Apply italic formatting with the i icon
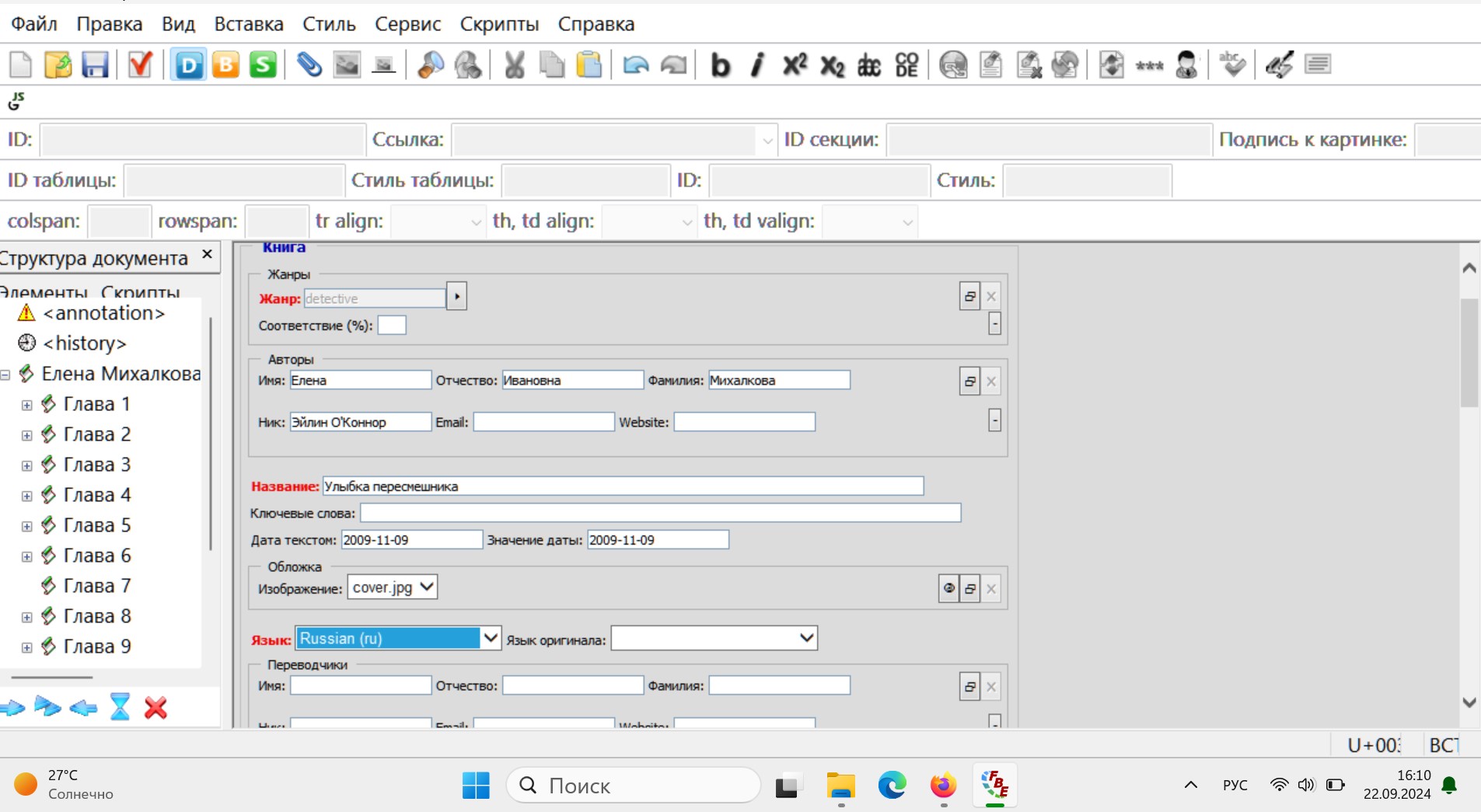Viewport: 1481px width, 812px height. pos(757,64)
